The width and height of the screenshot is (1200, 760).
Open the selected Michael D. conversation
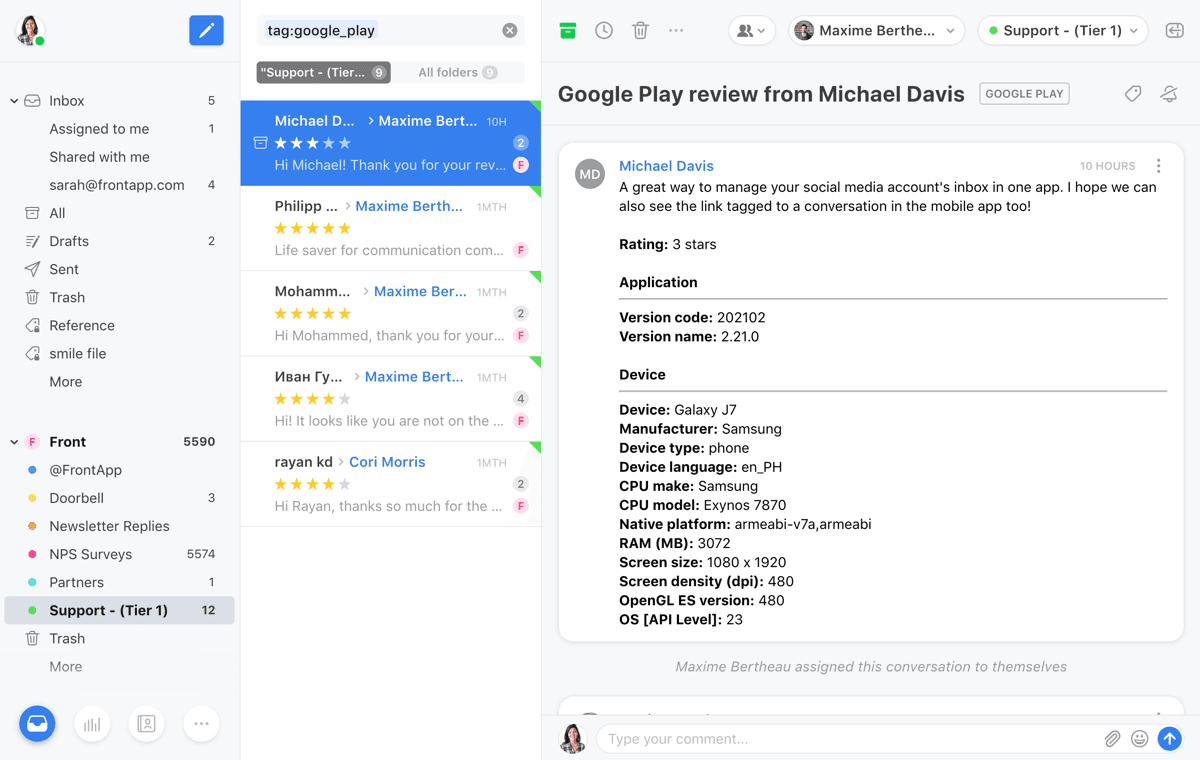pos(391,143)
